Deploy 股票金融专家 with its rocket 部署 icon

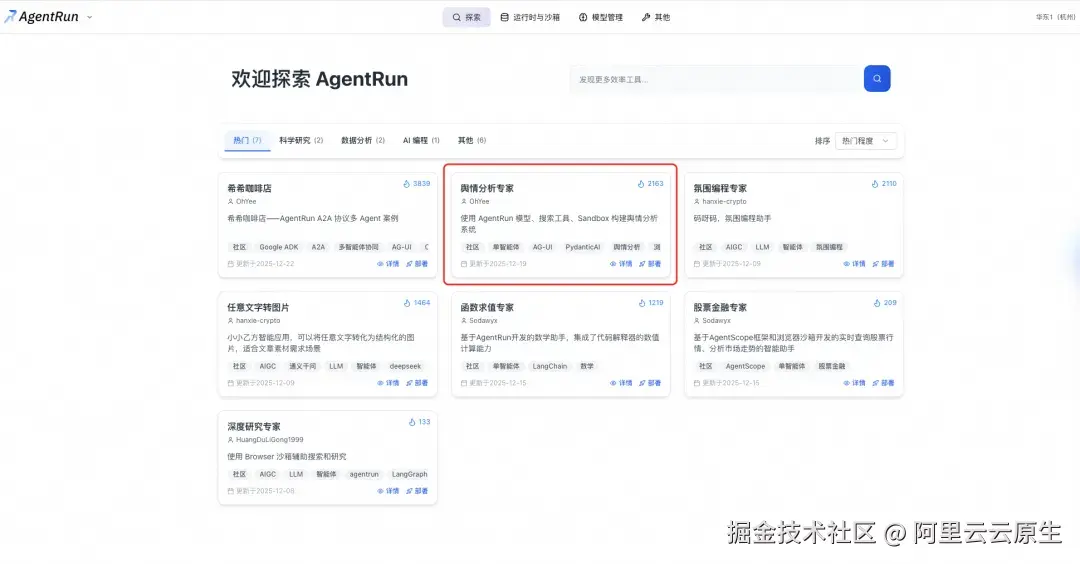883,383
